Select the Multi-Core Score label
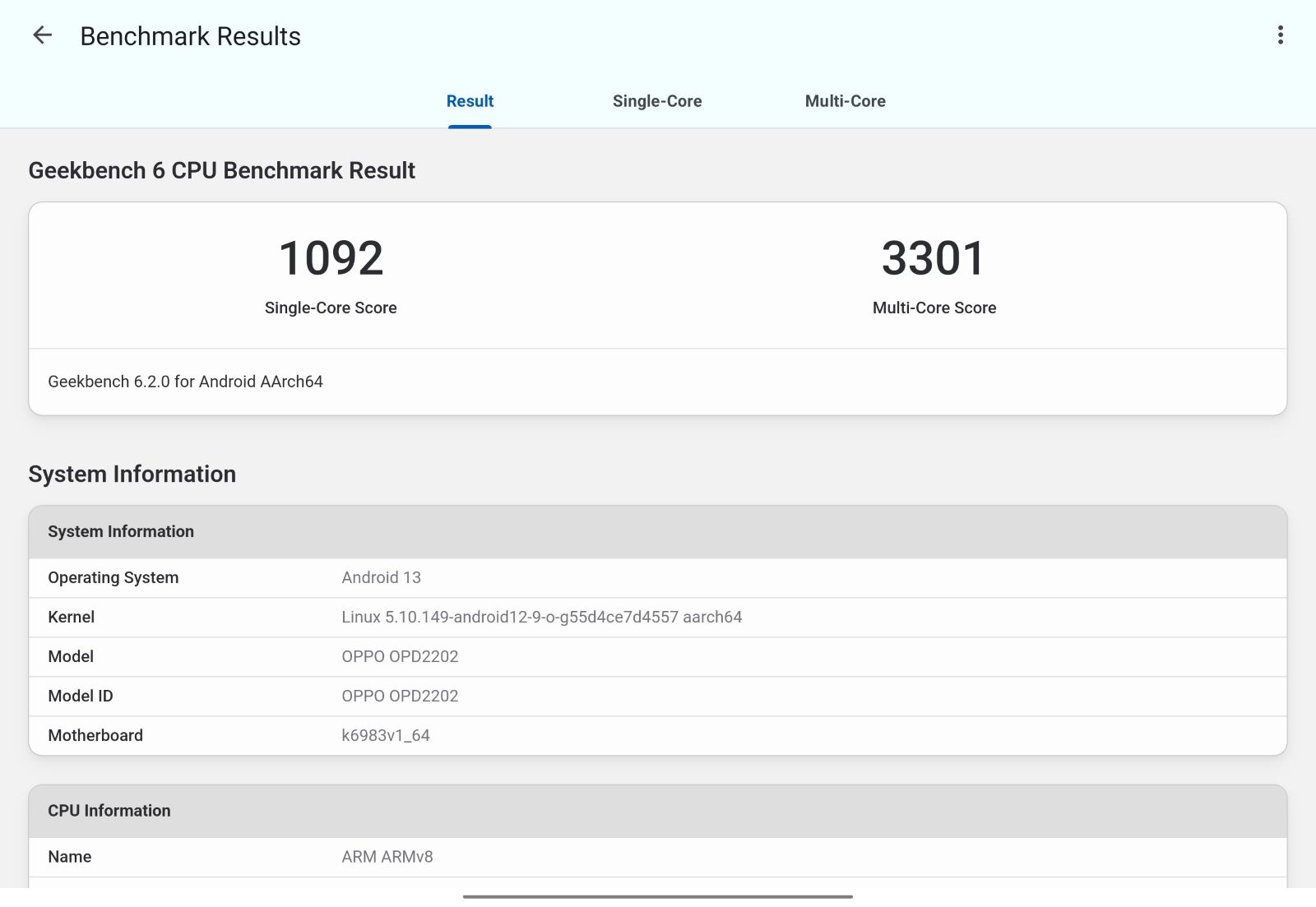 tap(934, 308)
